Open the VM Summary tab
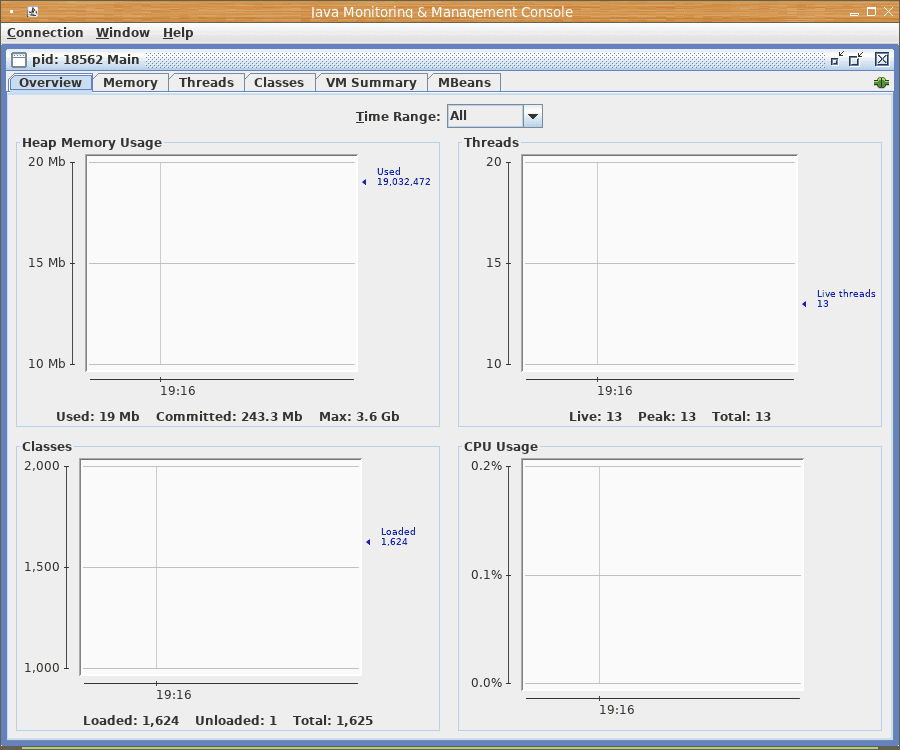 (x=371, y=83)
